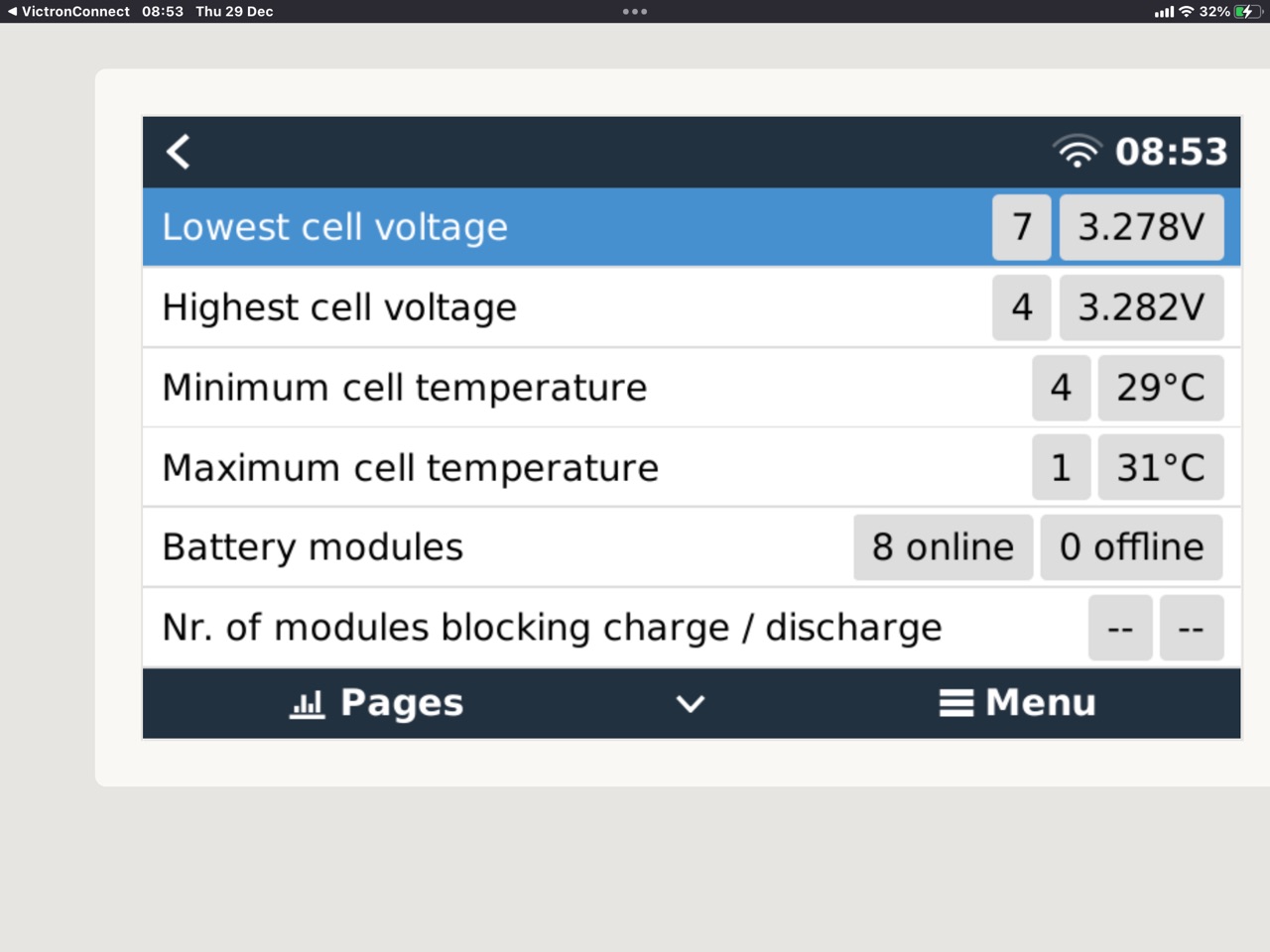Open the three-dot multitasking control

tap(635, 12)
